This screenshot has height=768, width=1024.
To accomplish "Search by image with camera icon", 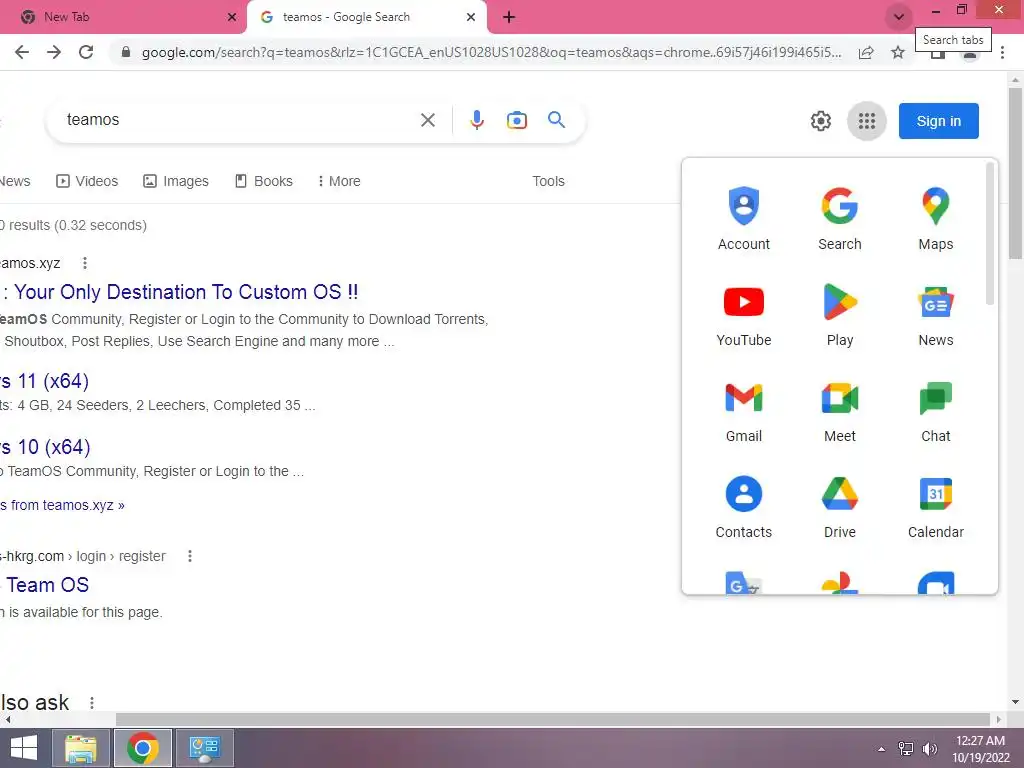I will (517, 120).
